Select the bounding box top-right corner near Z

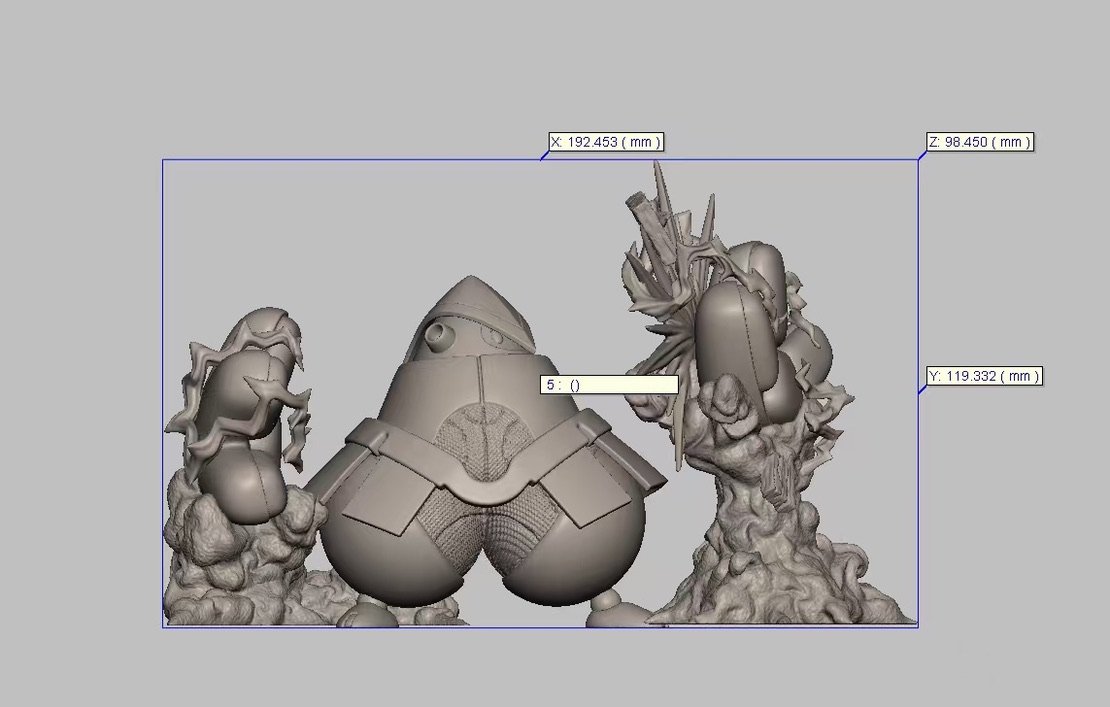918,159
